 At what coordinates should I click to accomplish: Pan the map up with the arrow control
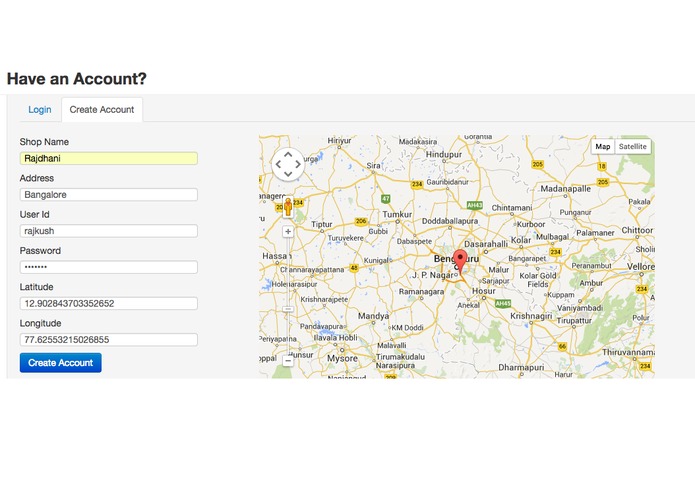288,155
